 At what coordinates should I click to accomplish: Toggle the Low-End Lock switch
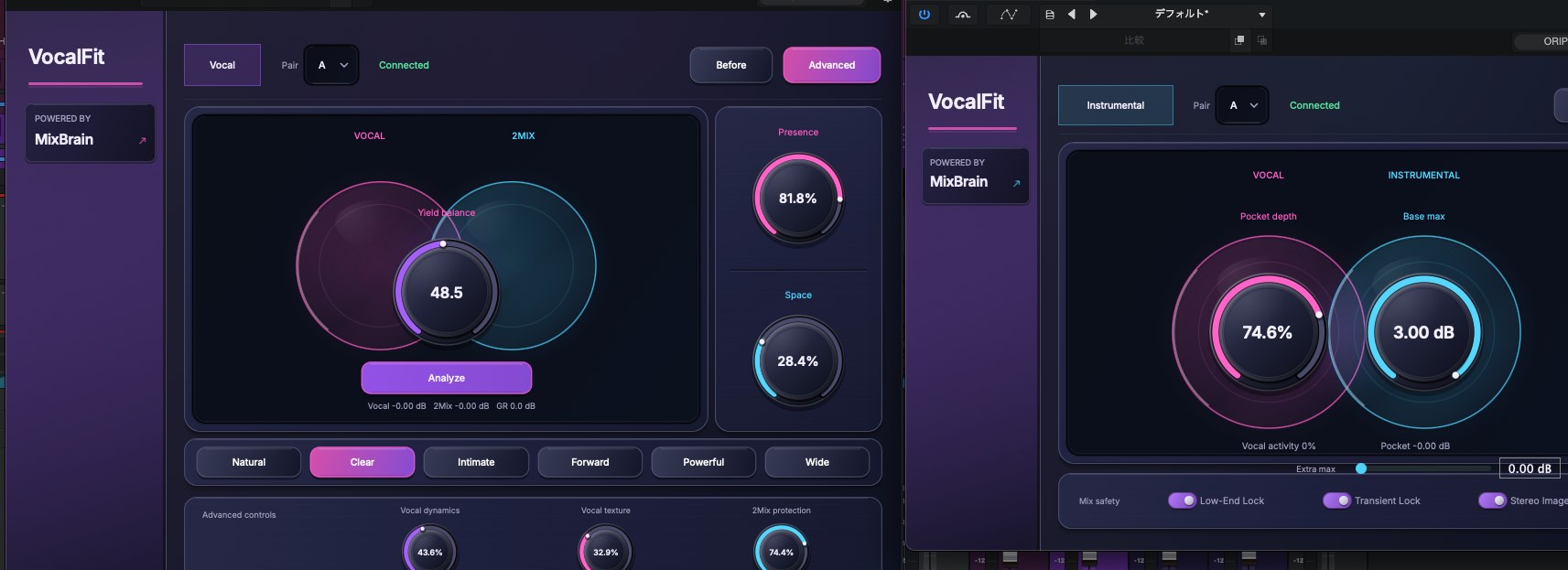tap(1182, 500)
